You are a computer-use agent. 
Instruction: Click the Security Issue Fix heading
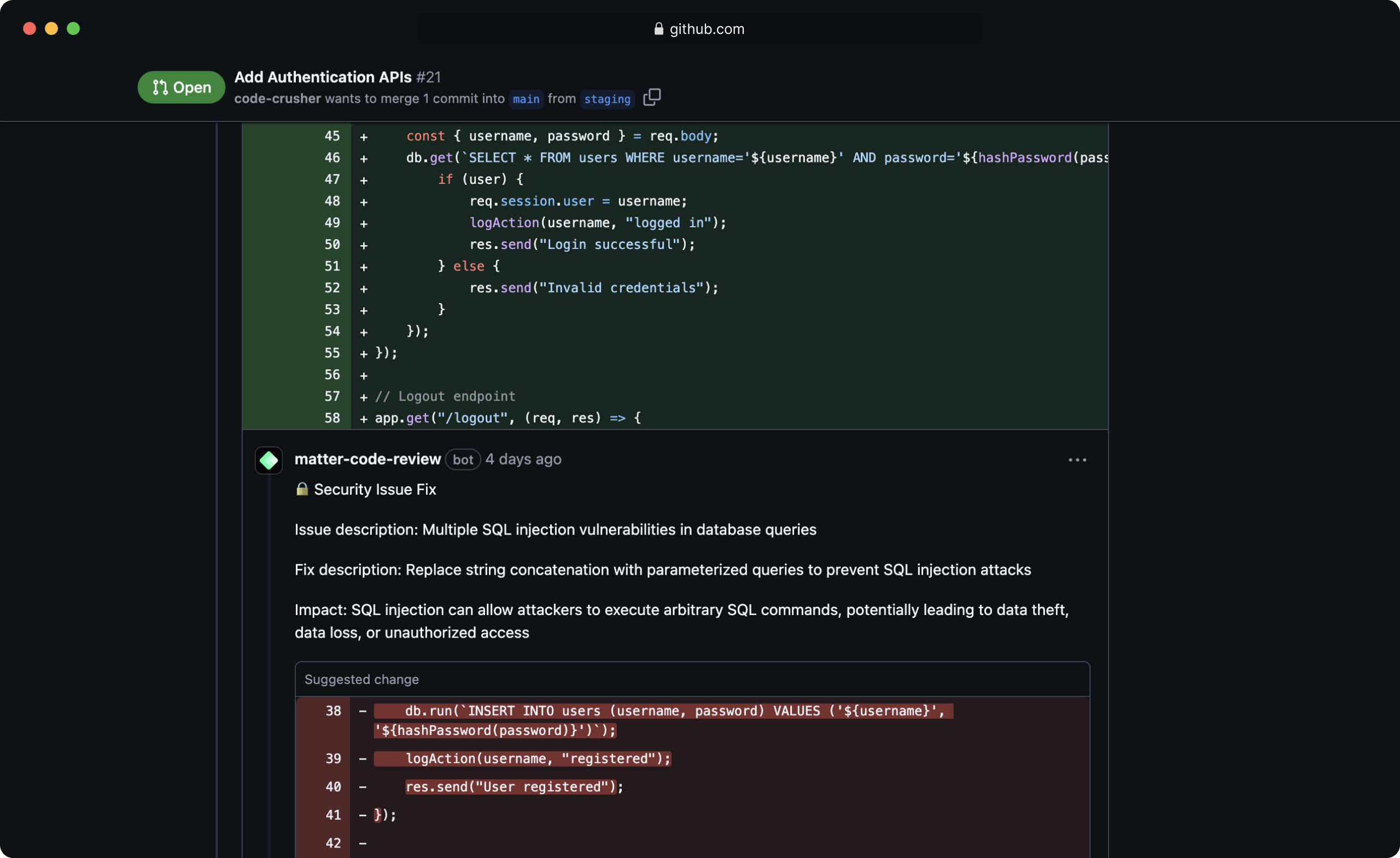375,489
